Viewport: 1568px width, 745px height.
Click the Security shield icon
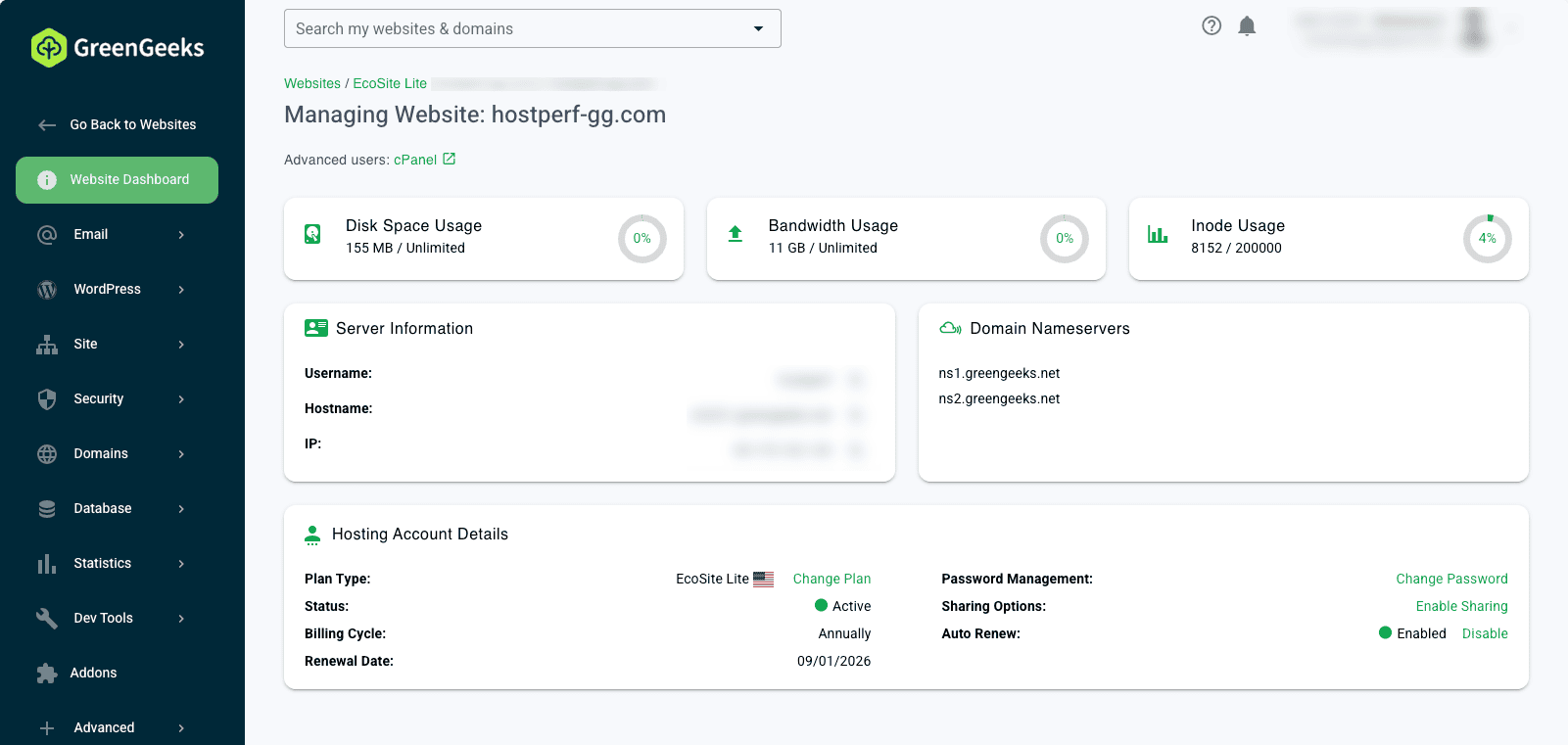(47, 399)
